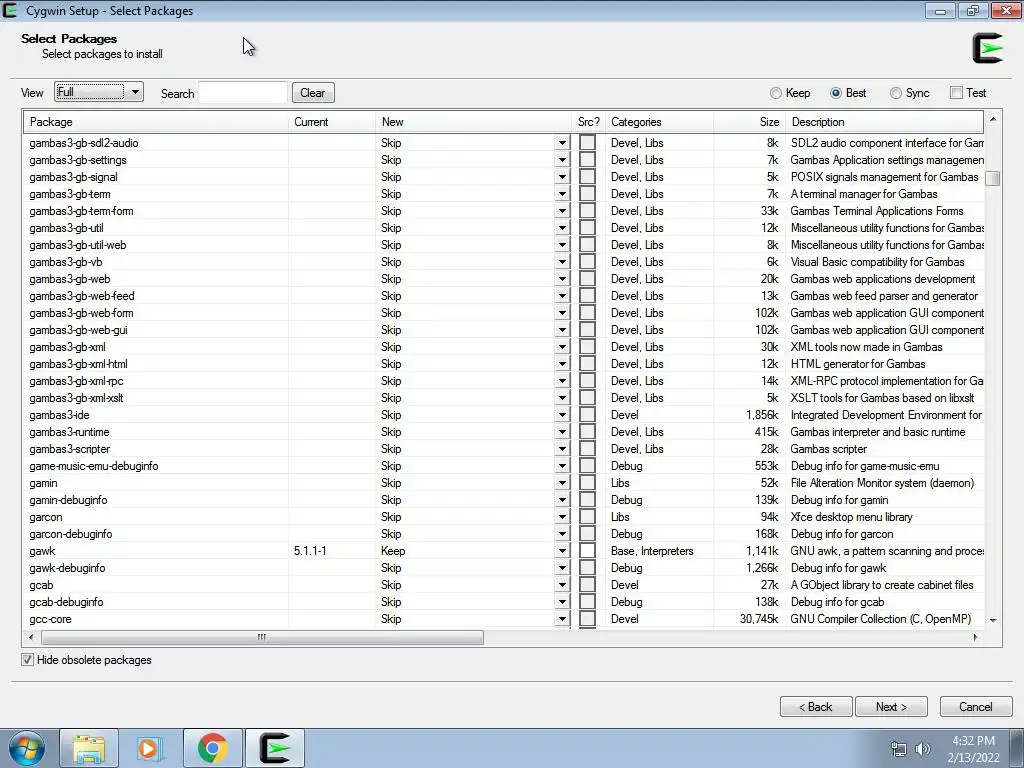Select the gcc-core package name
The image size is (1024, 768).
click(x=50, y=619)
